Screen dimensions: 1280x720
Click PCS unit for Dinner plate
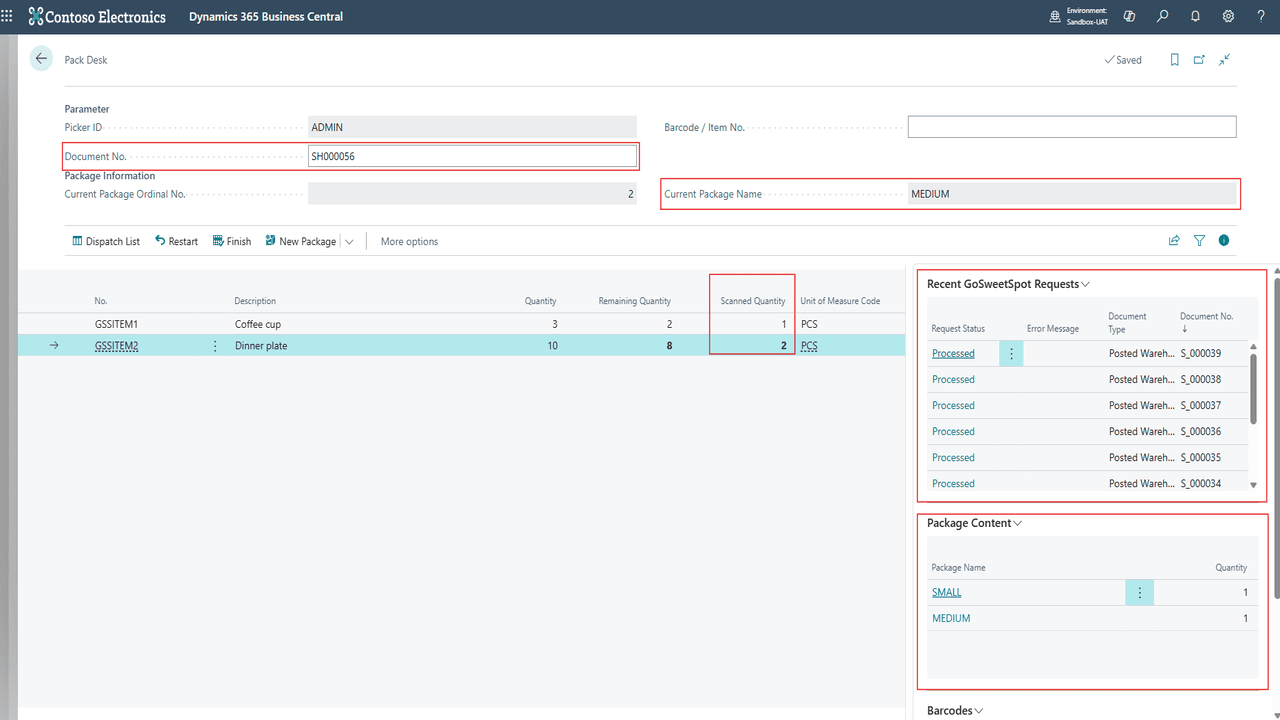click(809, 346)
